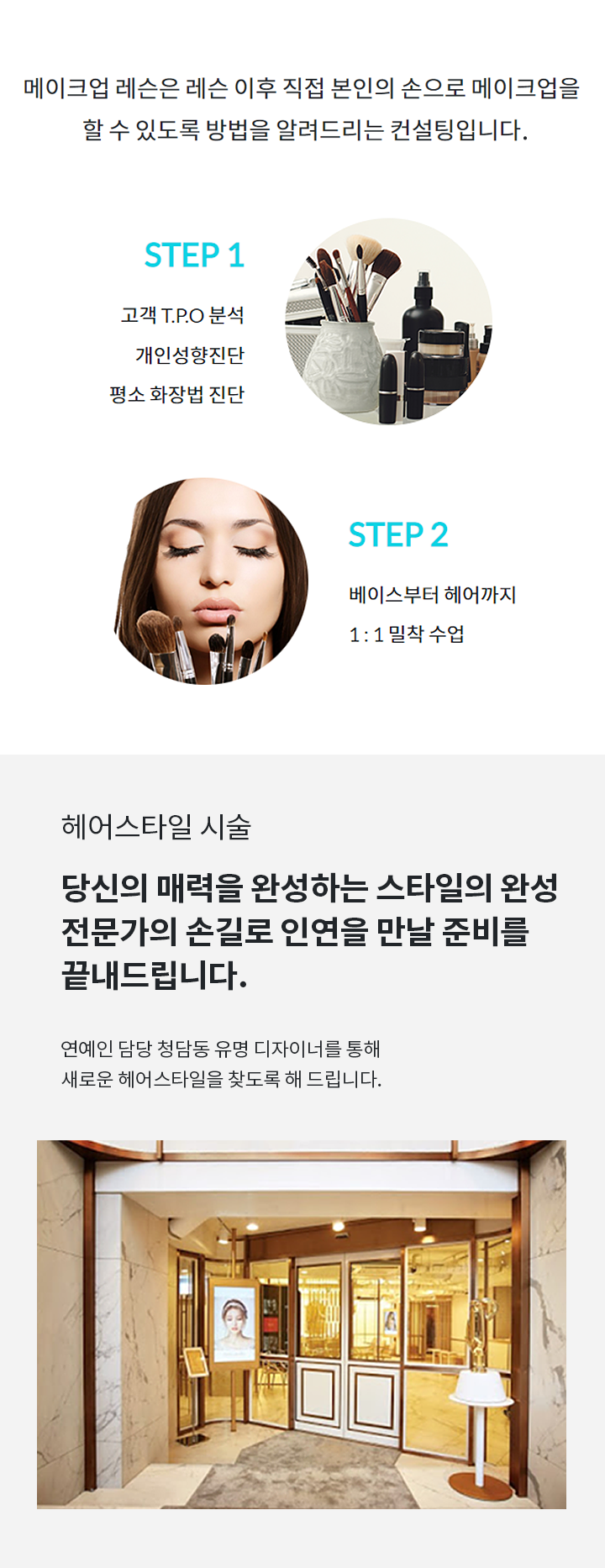This screenshot has width=605, height=1568.
Task: Click the 전문가의 손길로 인연을 만날 준비를 line
Action: [296, 931]
